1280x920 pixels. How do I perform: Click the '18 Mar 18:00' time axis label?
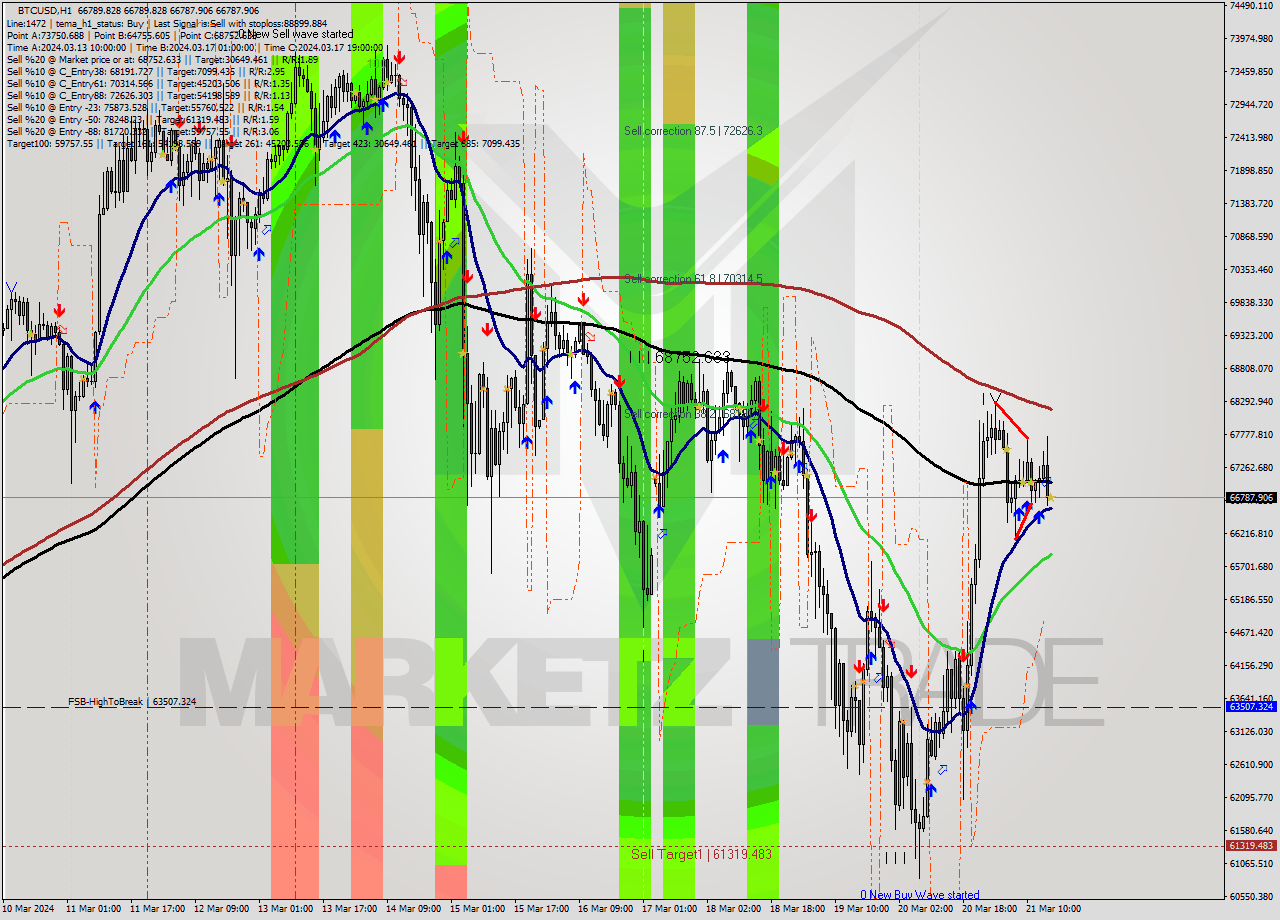point(800,909)
